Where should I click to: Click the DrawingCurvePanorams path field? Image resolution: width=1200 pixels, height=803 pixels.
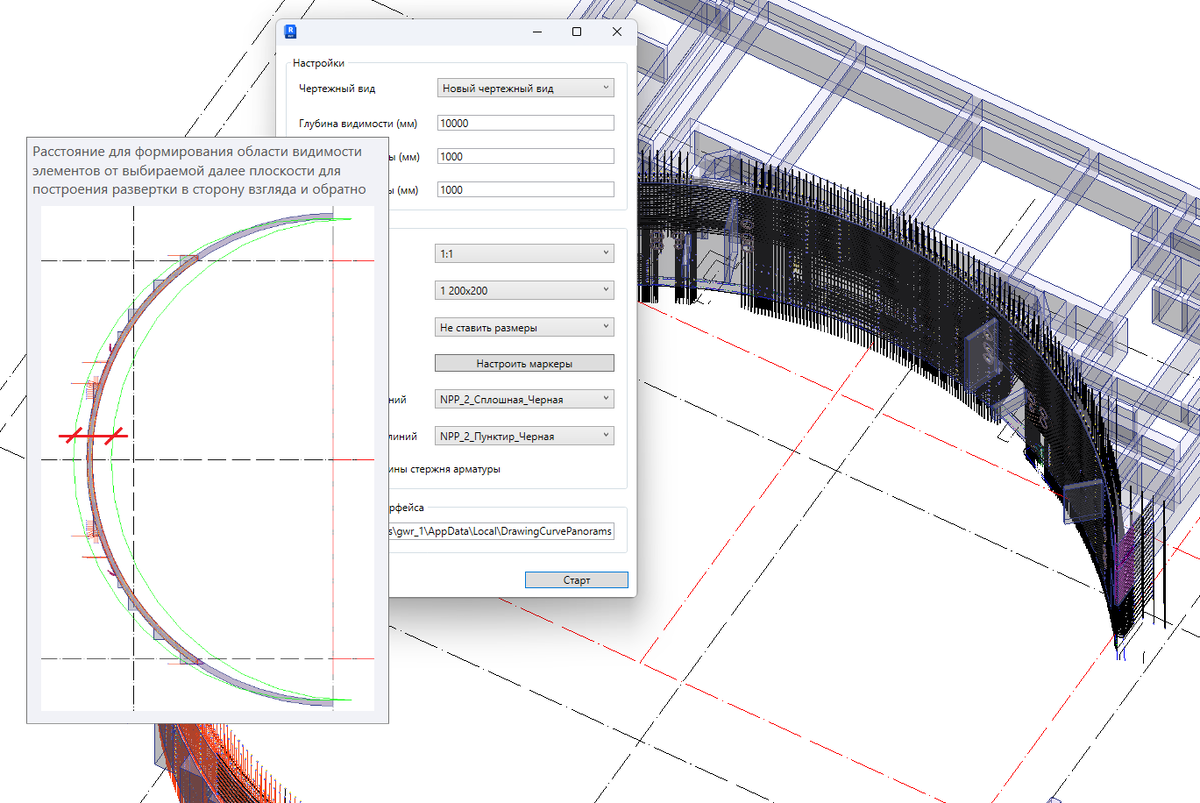click(x=503, y=531)
